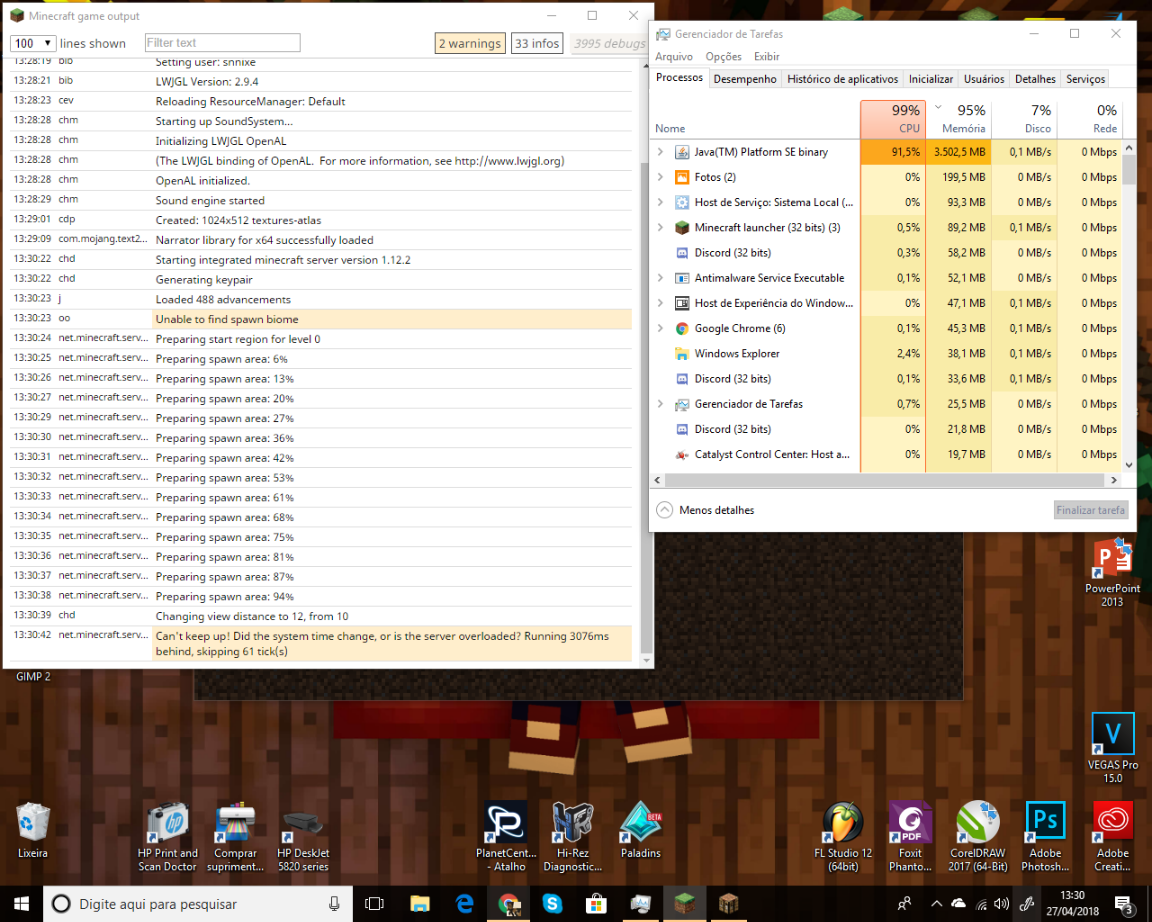Collapse details with Menos detalhes
Screen dimensions: 1152x922
pos(705,510)
